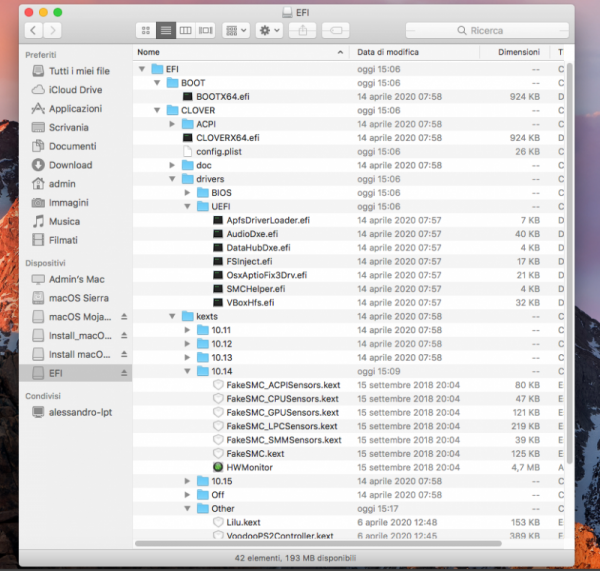
Task: Sort by the Nome column header
Action: tap(241, 52)
